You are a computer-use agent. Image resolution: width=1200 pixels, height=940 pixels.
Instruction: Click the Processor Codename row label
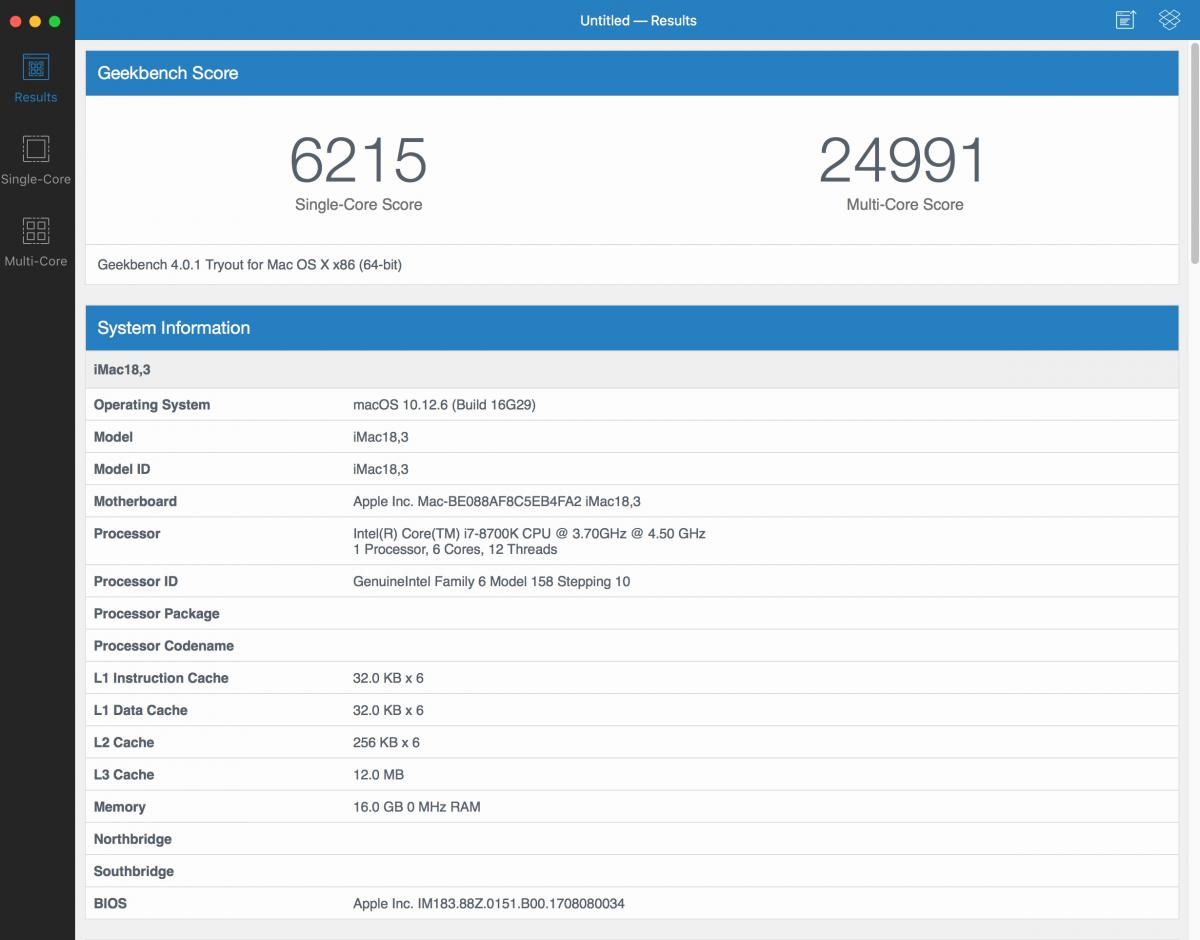point(163,645)
